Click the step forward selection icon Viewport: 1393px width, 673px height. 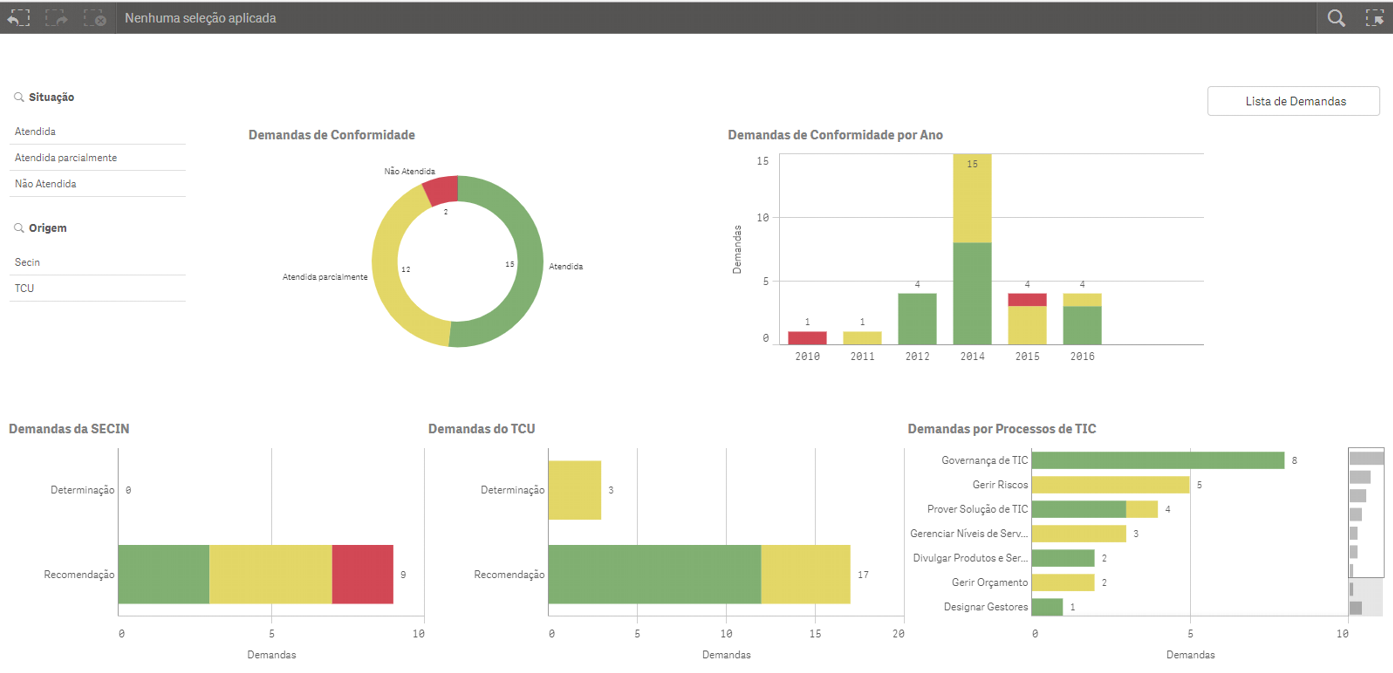57,18
